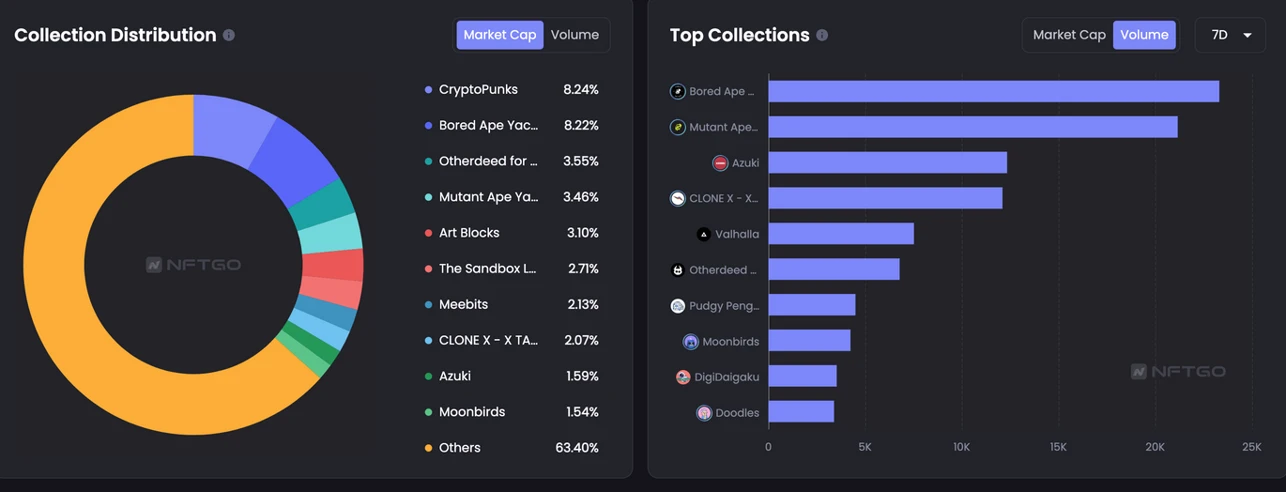Click the info icon beside Top Collections

(822, 35)
